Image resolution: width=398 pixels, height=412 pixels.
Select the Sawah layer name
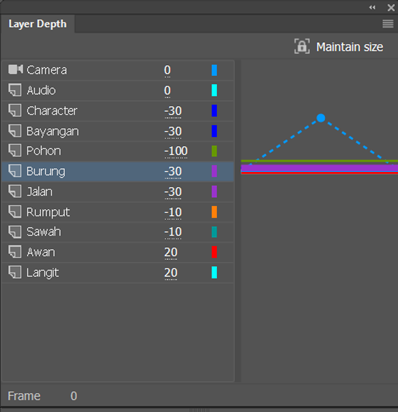[44, 232]
